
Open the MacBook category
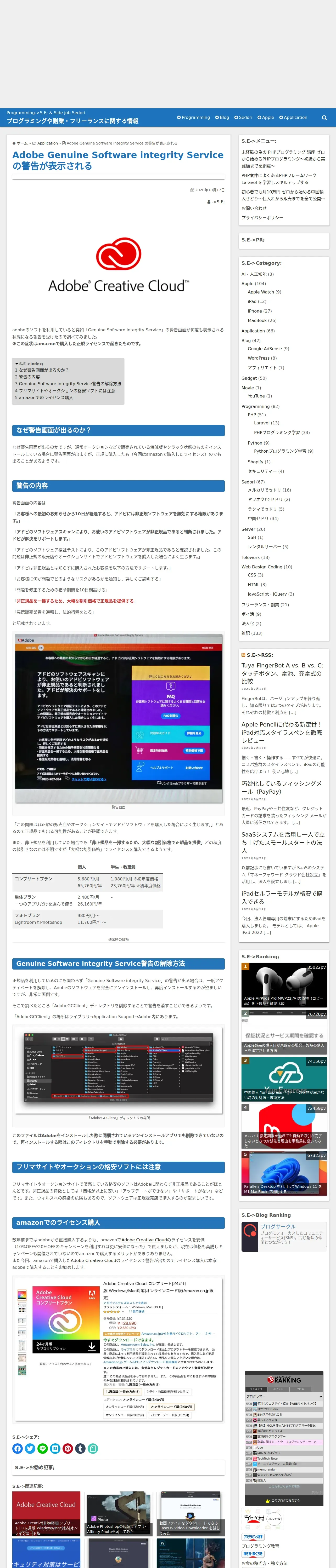coord(257,320)
